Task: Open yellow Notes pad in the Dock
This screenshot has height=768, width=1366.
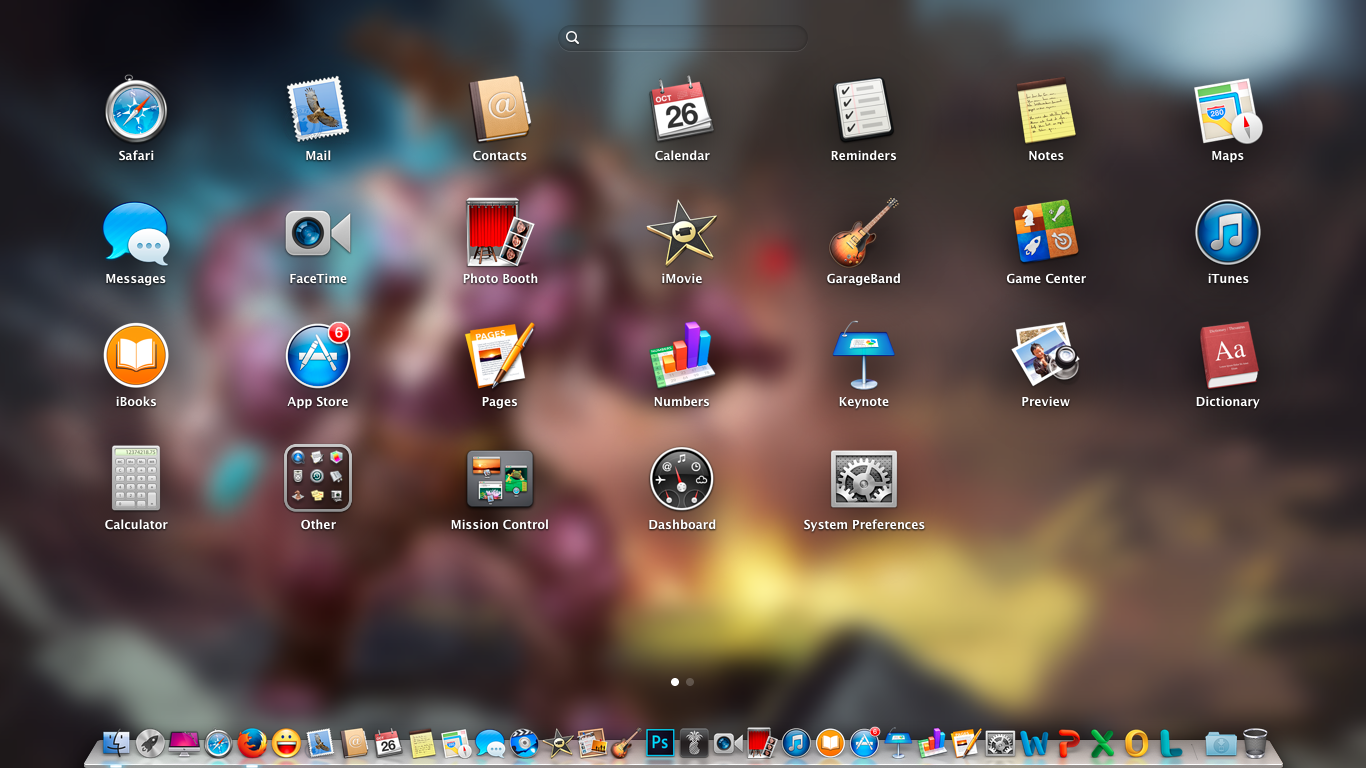Action: [x=422, y=743]
